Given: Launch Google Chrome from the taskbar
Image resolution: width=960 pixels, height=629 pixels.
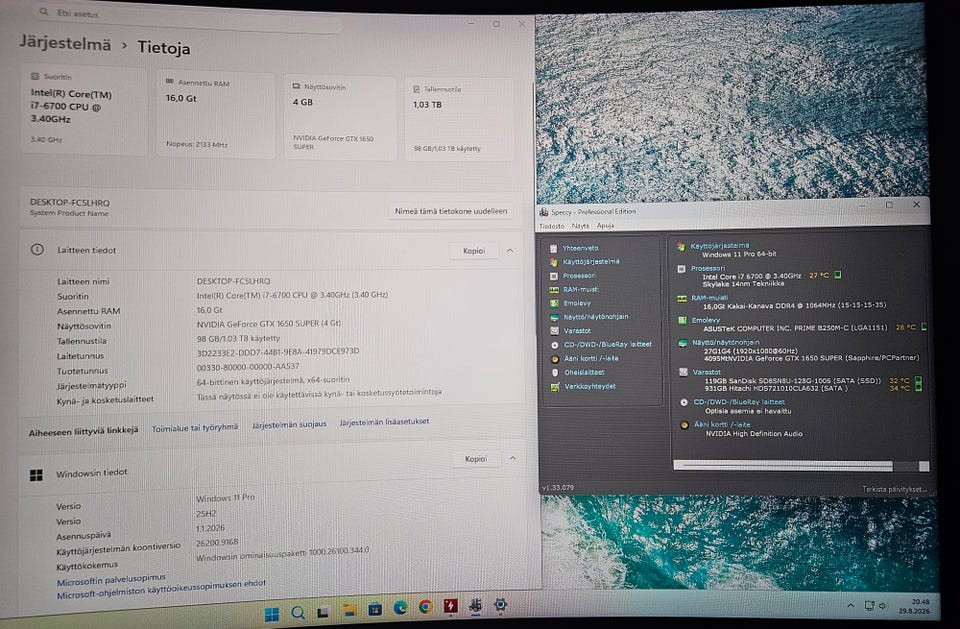Looking at the screenshot, I should click(x=425, y=607).
